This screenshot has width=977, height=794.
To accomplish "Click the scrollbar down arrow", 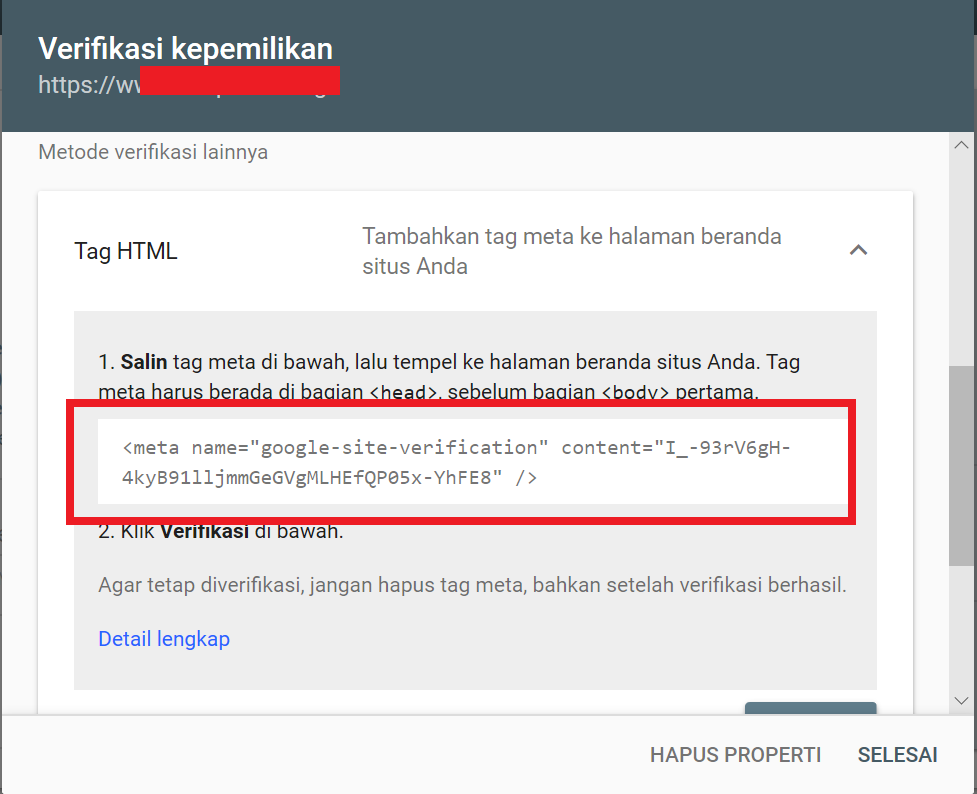I will pyautogui.click(x=961, y=700).
